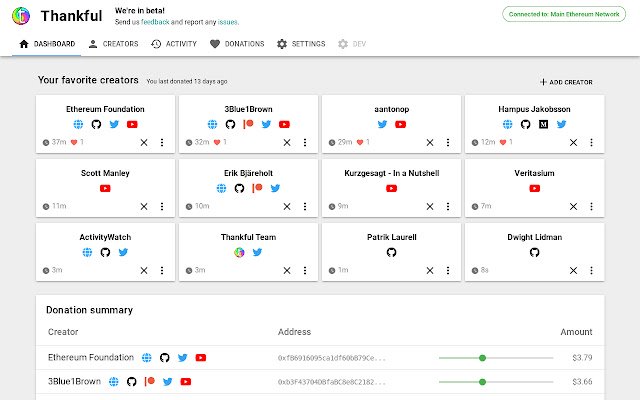The height and width of the screenshot is (400, 640).
Task: Remove Veritasium card with X
Action: tap(573, 207)
